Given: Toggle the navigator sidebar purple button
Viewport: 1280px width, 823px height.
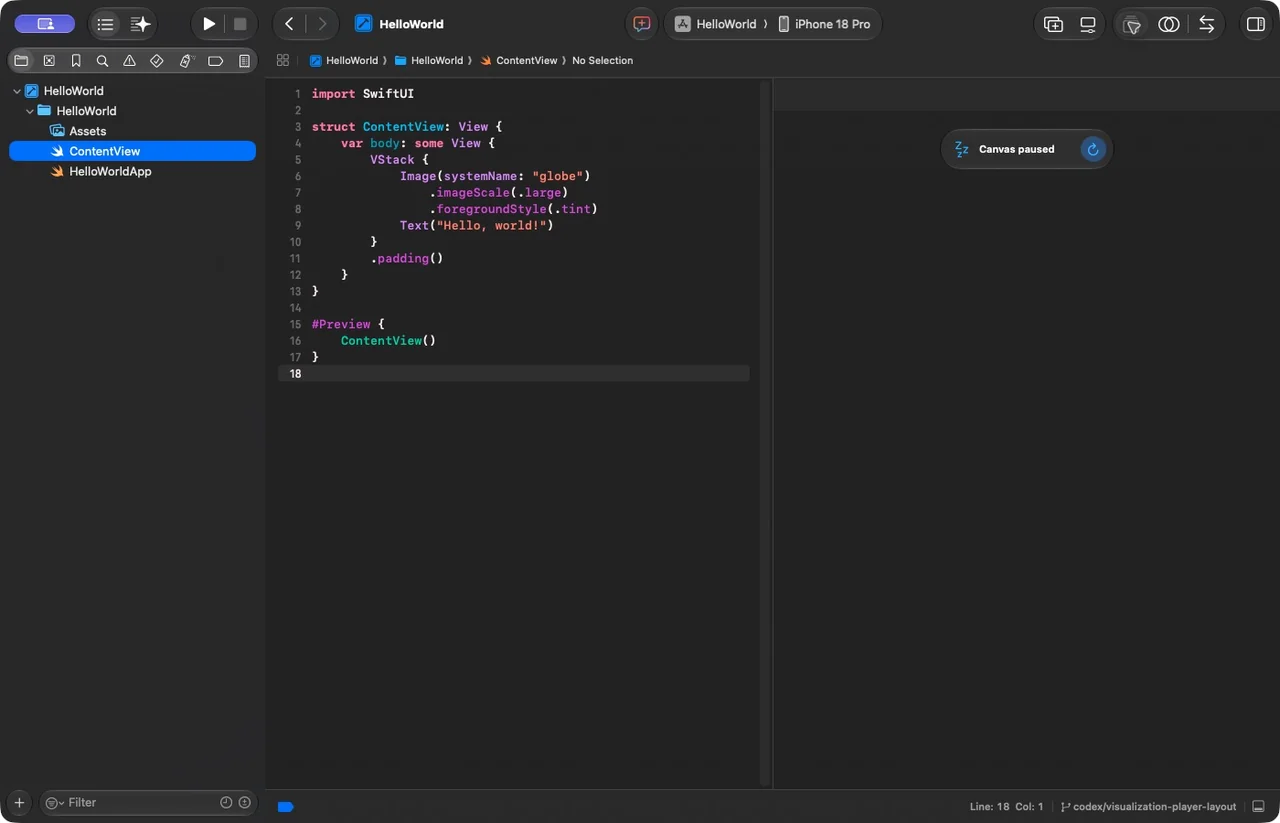Looking at the screenshot, I should click(x=44, y=24).
